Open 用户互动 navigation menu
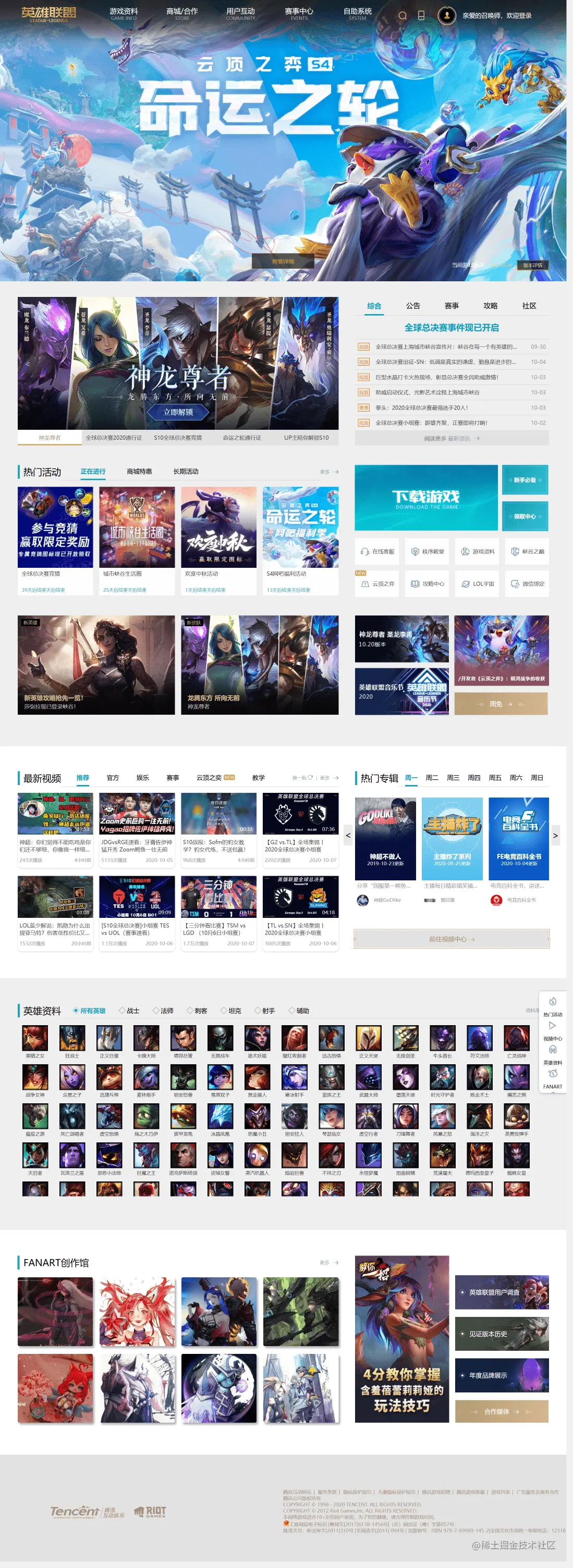Viewport: 573px width, 1568px height. [240, 14]
